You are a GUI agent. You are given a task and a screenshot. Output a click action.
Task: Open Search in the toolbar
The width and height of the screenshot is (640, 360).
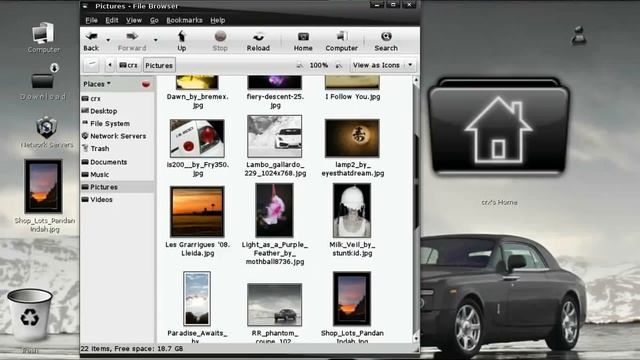pyautogui.click(x=386, y=41)
